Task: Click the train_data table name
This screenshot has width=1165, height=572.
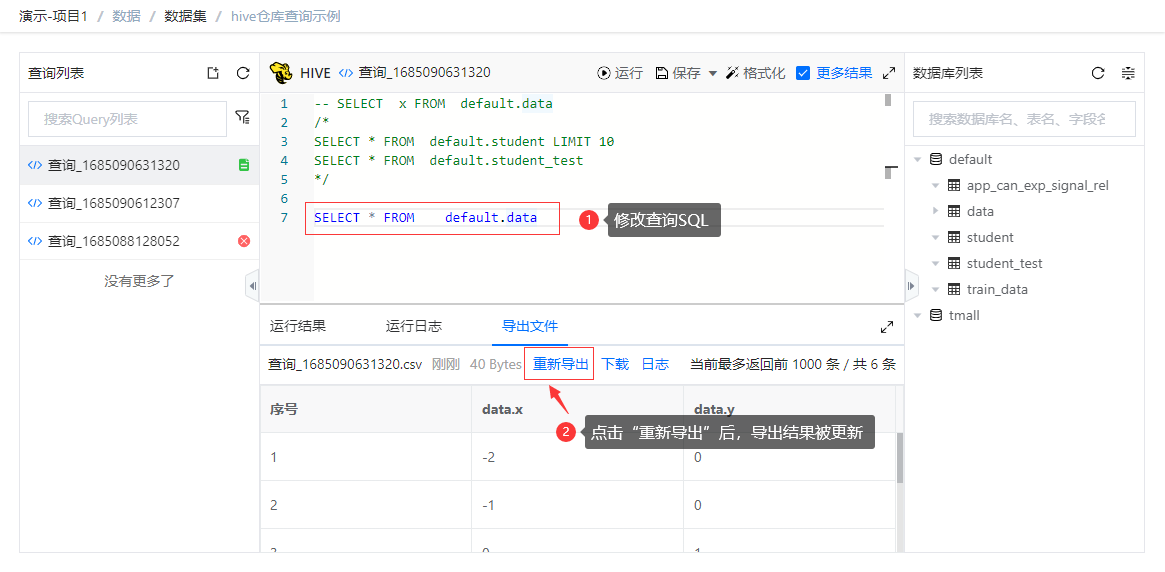Action: [x=997, y=289]
